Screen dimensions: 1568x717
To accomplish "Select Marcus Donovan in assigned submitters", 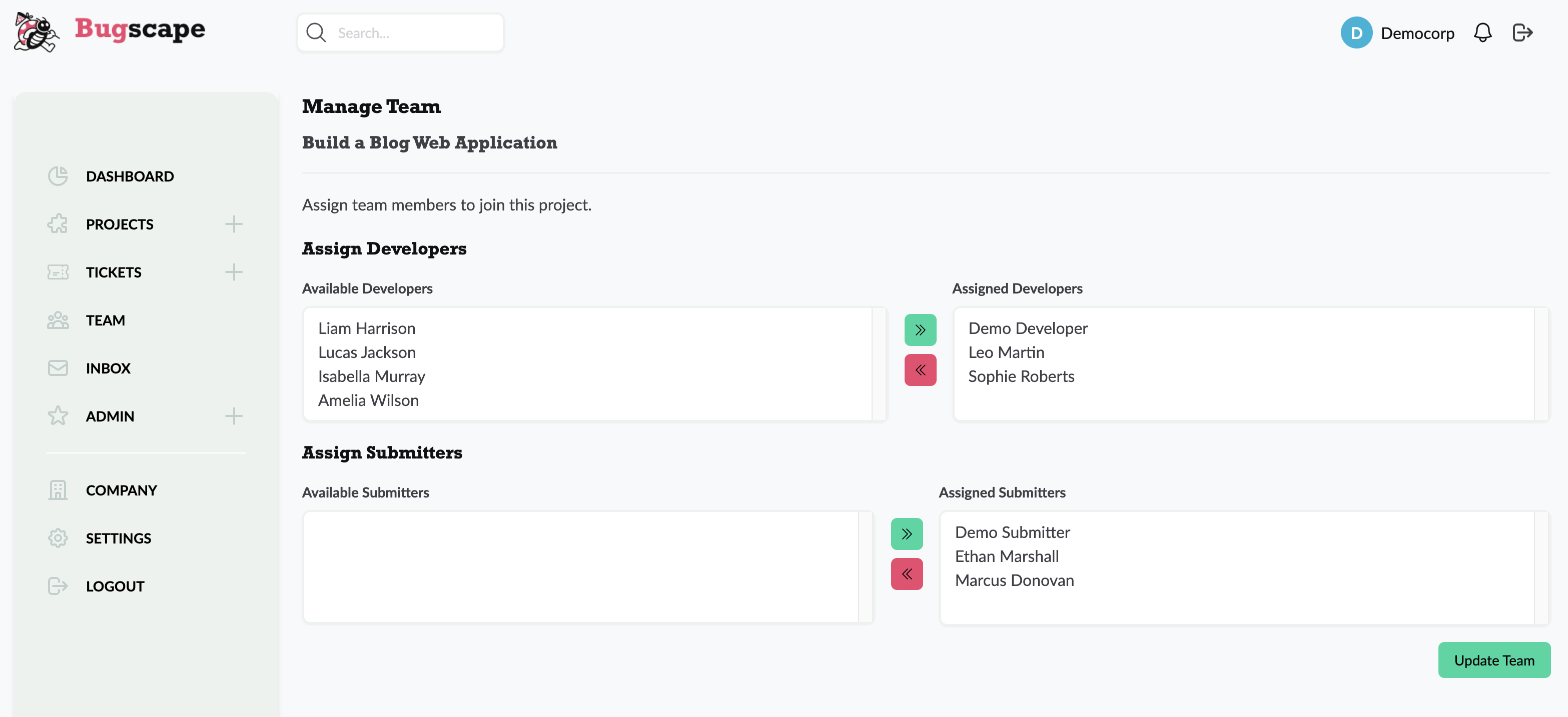I will click(x=1014, y=580).
